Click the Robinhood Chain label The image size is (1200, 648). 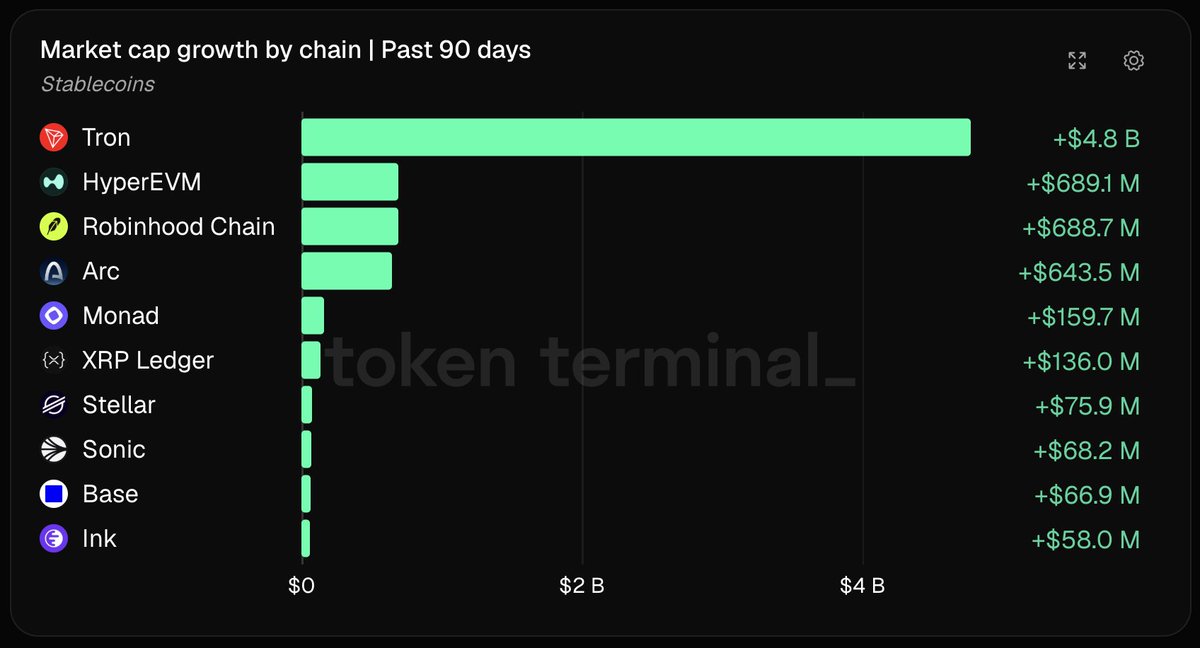click(x=178, y=227)
